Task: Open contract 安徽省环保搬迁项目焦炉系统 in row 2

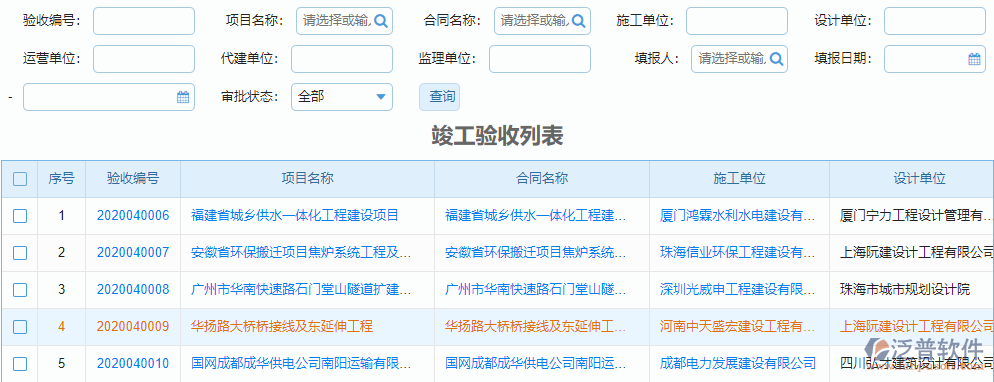Action: click(x=536, y=253)
